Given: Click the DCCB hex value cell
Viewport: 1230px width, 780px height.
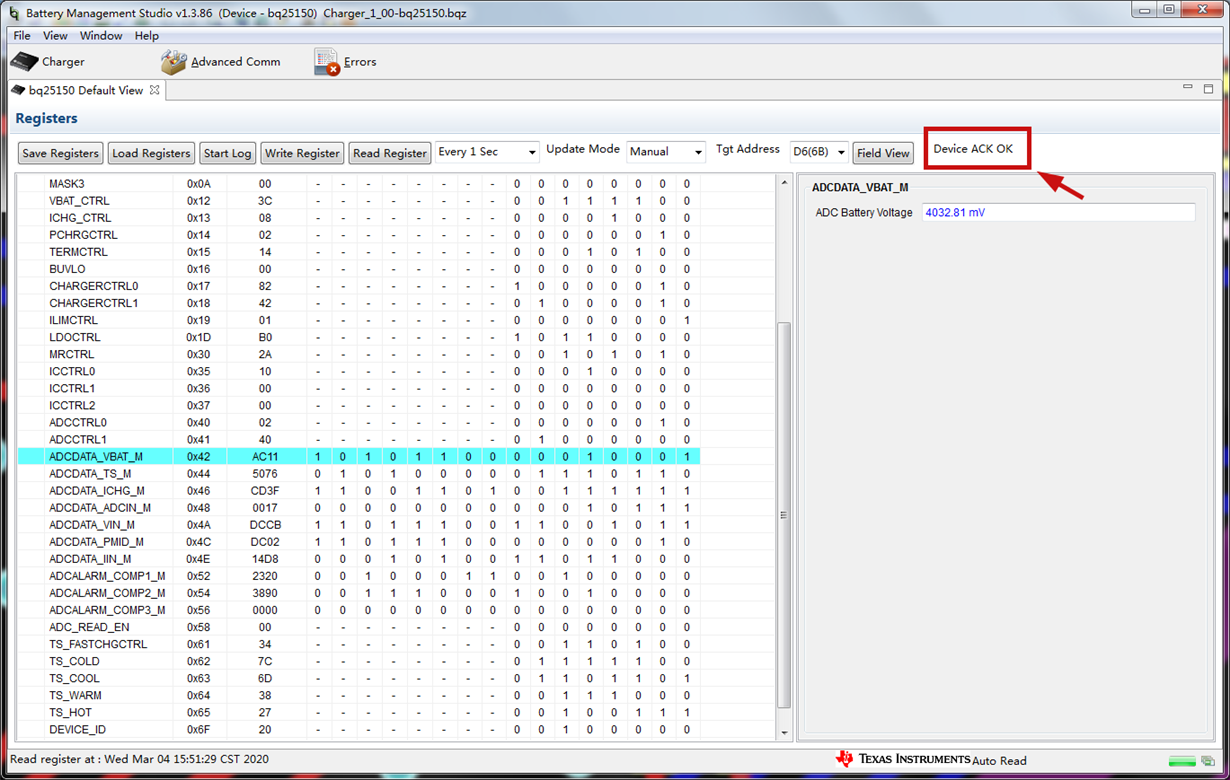Looking at the screenshot, I should 265,524.
